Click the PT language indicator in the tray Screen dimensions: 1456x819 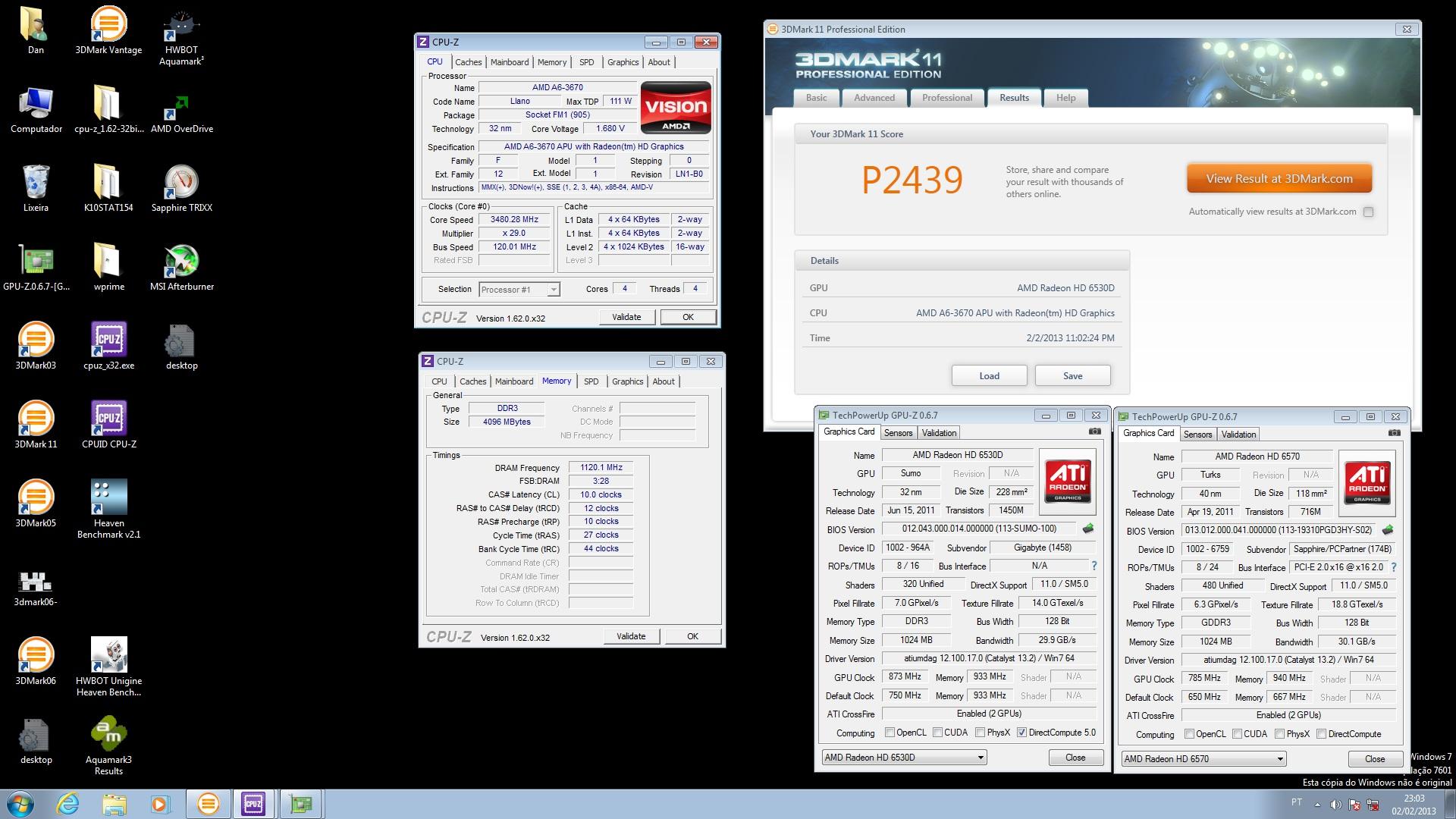tap(1297, 802)
